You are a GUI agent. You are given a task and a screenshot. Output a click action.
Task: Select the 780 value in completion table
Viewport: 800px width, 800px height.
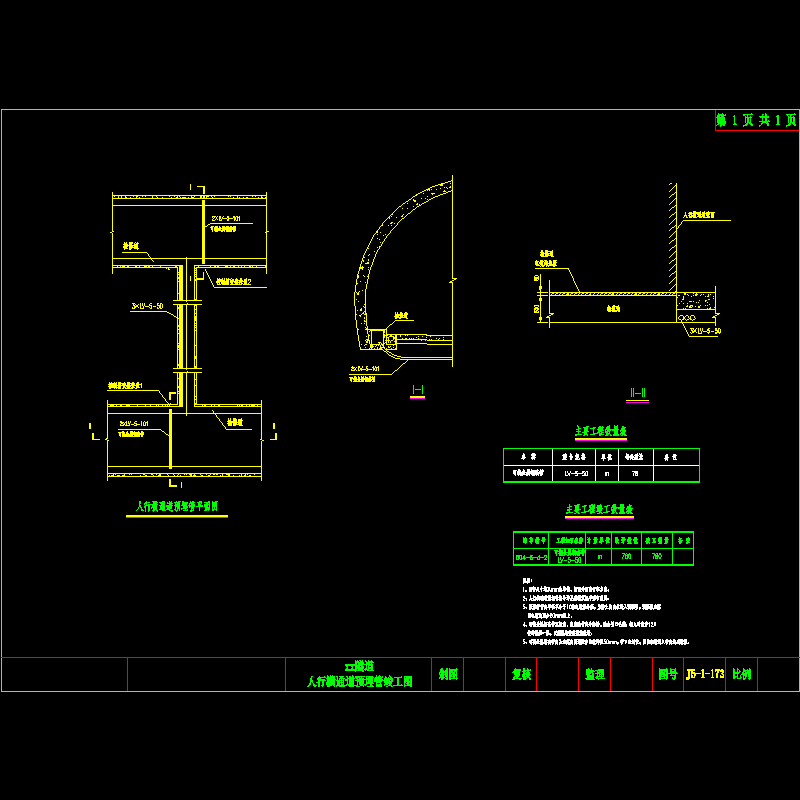627,556
